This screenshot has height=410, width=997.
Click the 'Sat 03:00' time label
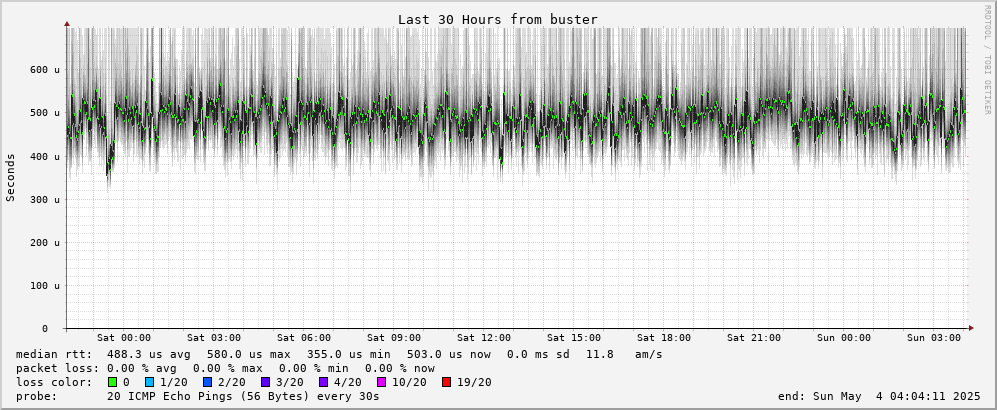coord(214,338)
